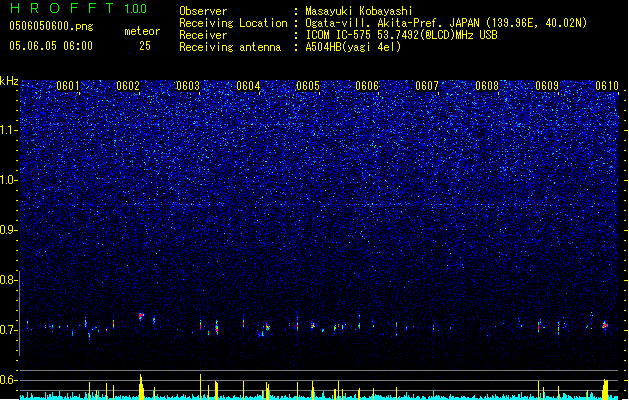Click the bright meteor echo near 0610
This screenshot has width=629, height=400.
click(x=605, y=325)
